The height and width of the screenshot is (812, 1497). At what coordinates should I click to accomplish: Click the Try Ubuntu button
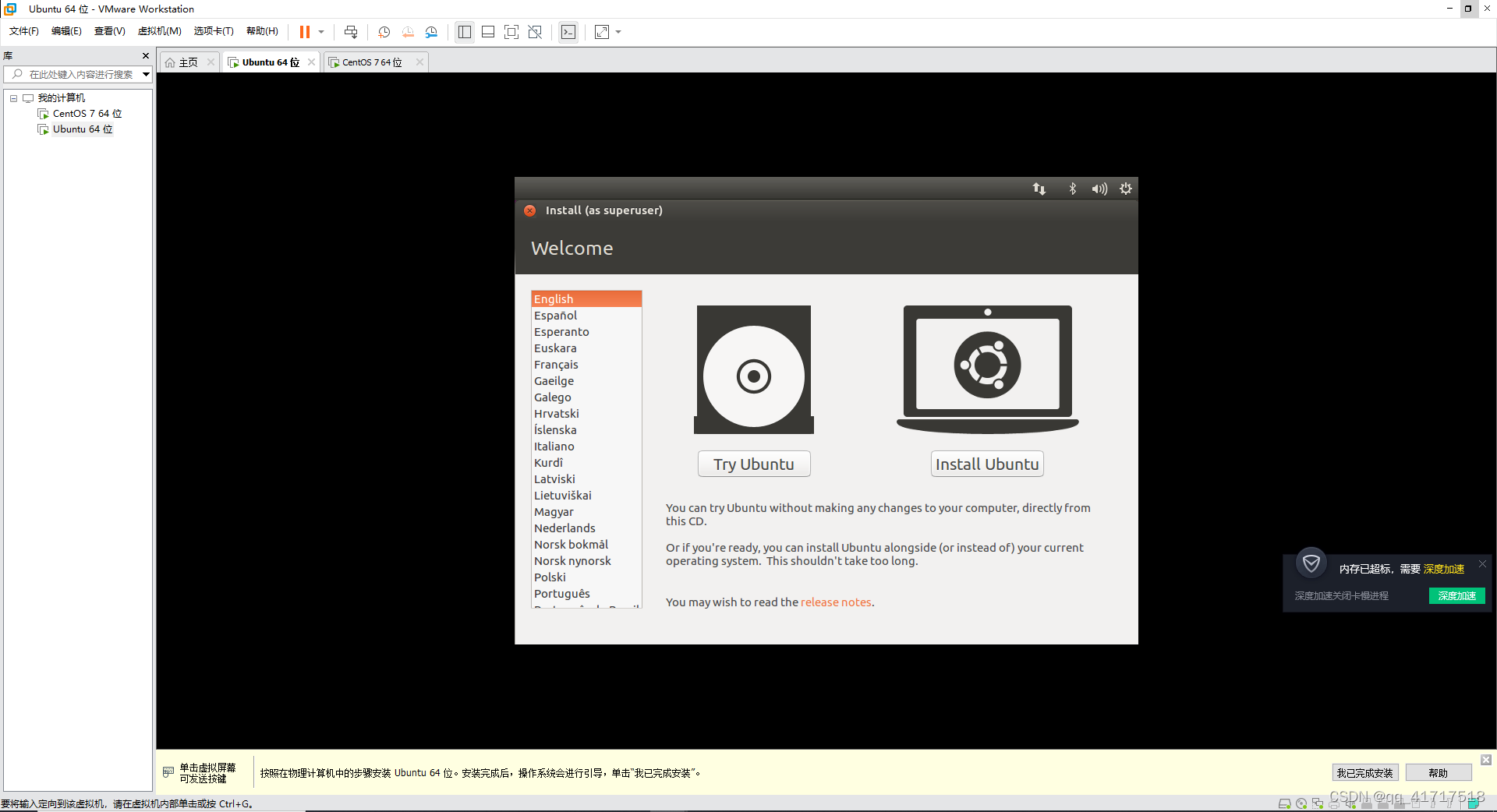[754, 464]
